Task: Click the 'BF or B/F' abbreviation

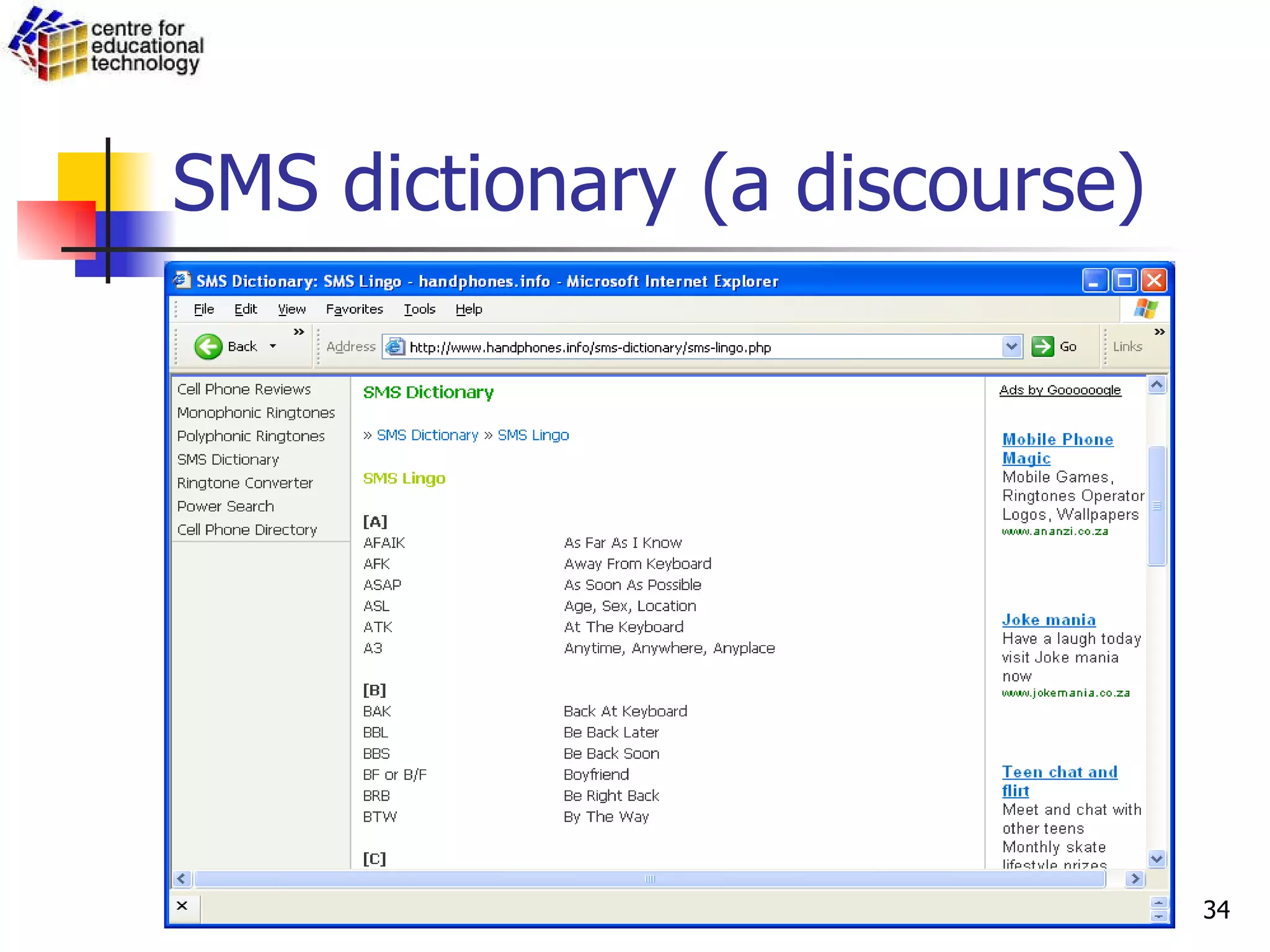Action: [x=395, y=775]
